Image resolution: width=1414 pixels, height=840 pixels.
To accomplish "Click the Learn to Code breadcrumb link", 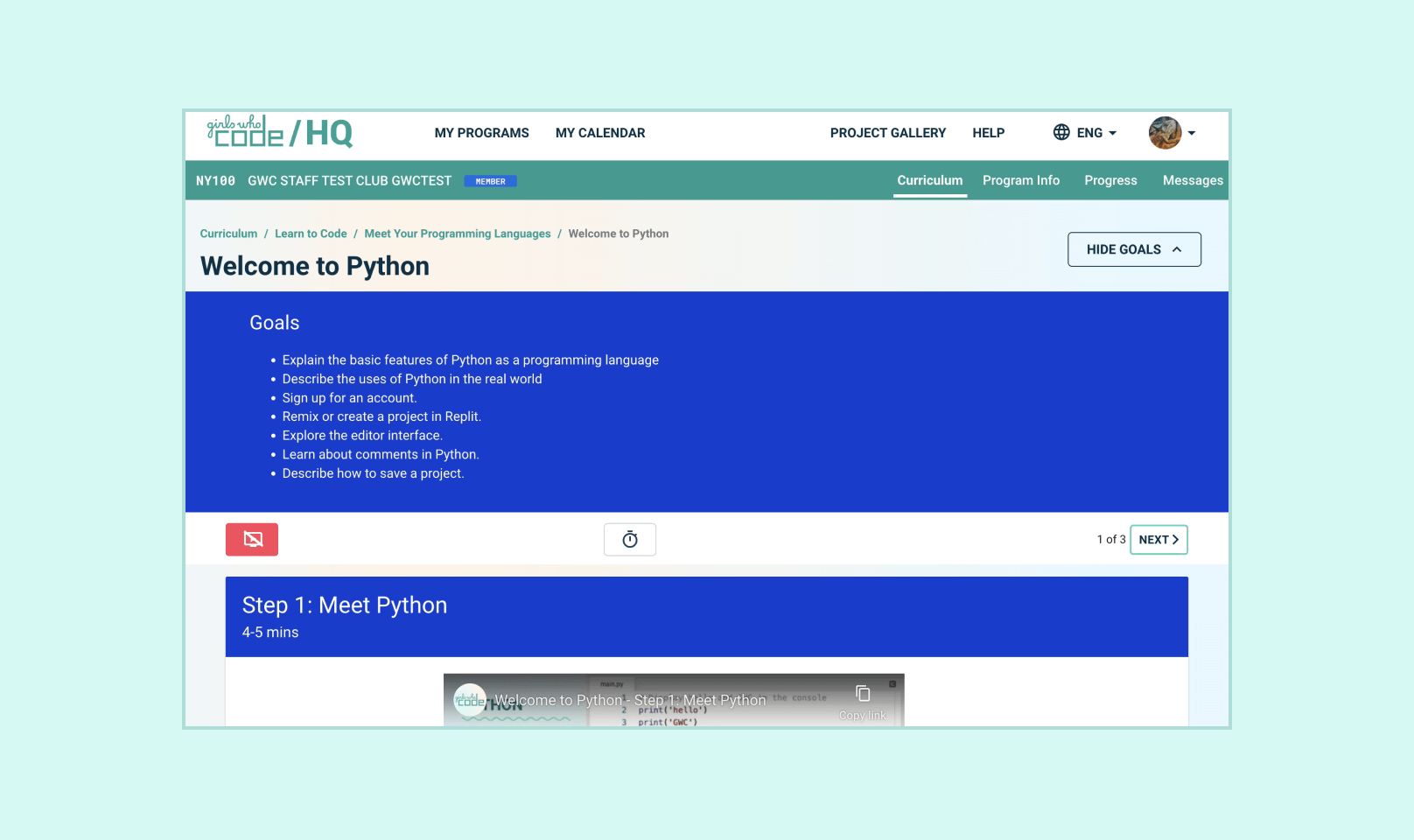I will pyautogui.click(x=311, y=234).
